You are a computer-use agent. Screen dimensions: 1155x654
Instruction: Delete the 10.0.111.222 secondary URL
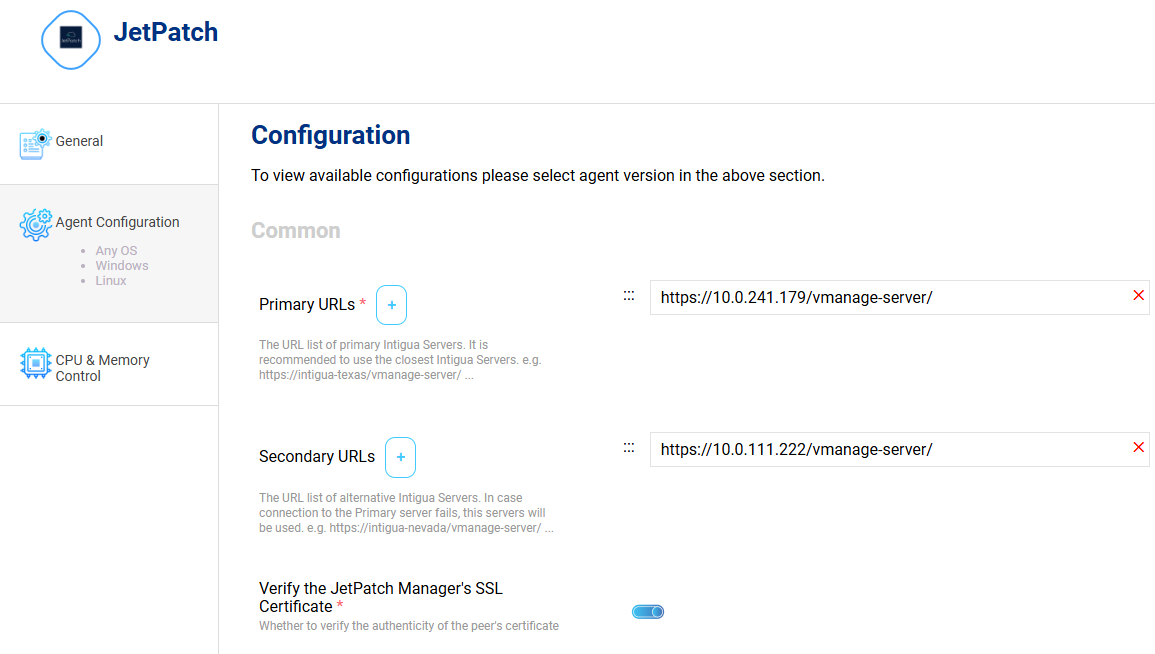(1138, 447)
